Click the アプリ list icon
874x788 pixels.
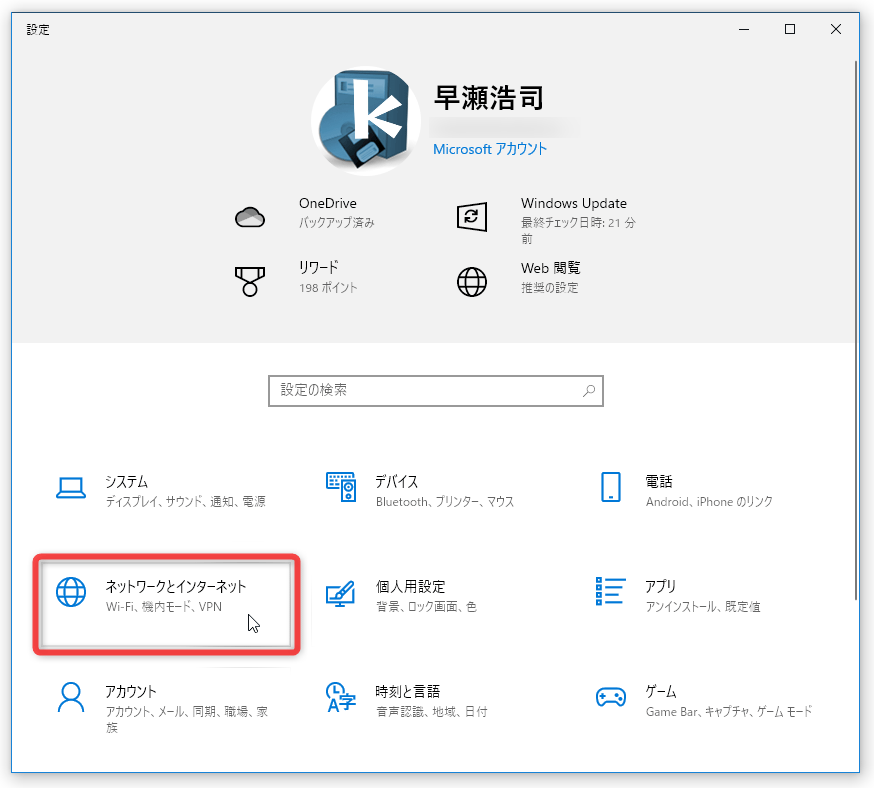[611, 591]
